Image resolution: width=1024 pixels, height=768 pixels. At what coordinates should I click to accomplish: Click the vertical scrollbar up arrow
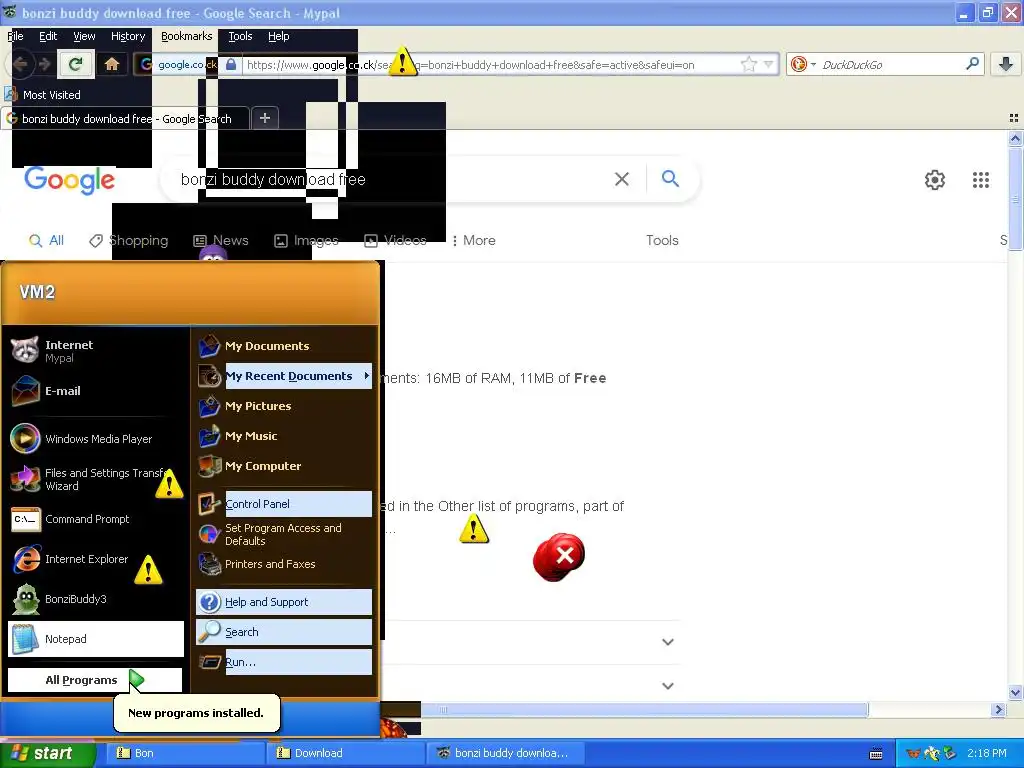point(1015,138)
